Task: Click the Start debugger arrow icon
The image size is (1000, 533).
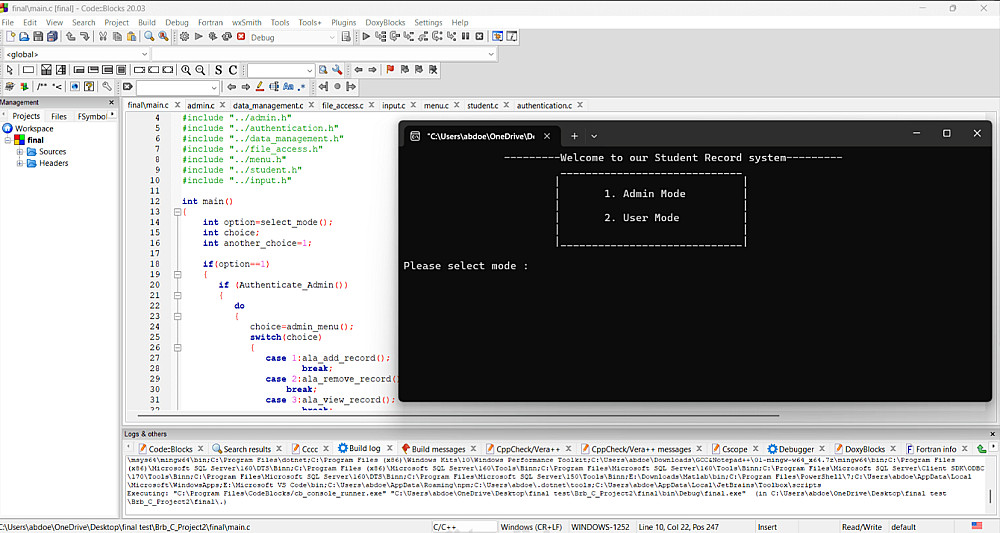Action: coord(366,37)
